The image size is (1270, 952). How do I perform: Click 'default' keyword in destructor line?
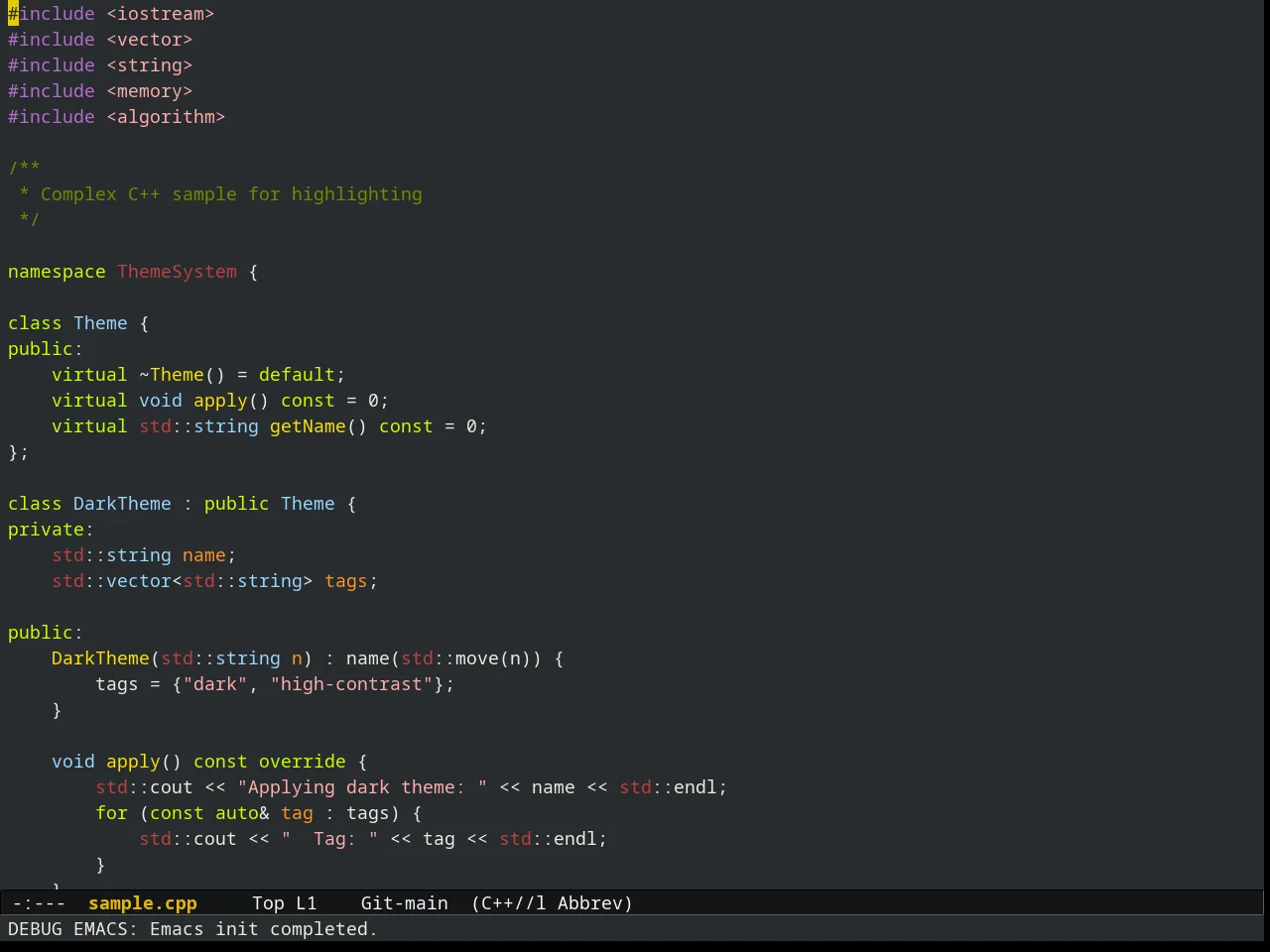click(297, 375)
